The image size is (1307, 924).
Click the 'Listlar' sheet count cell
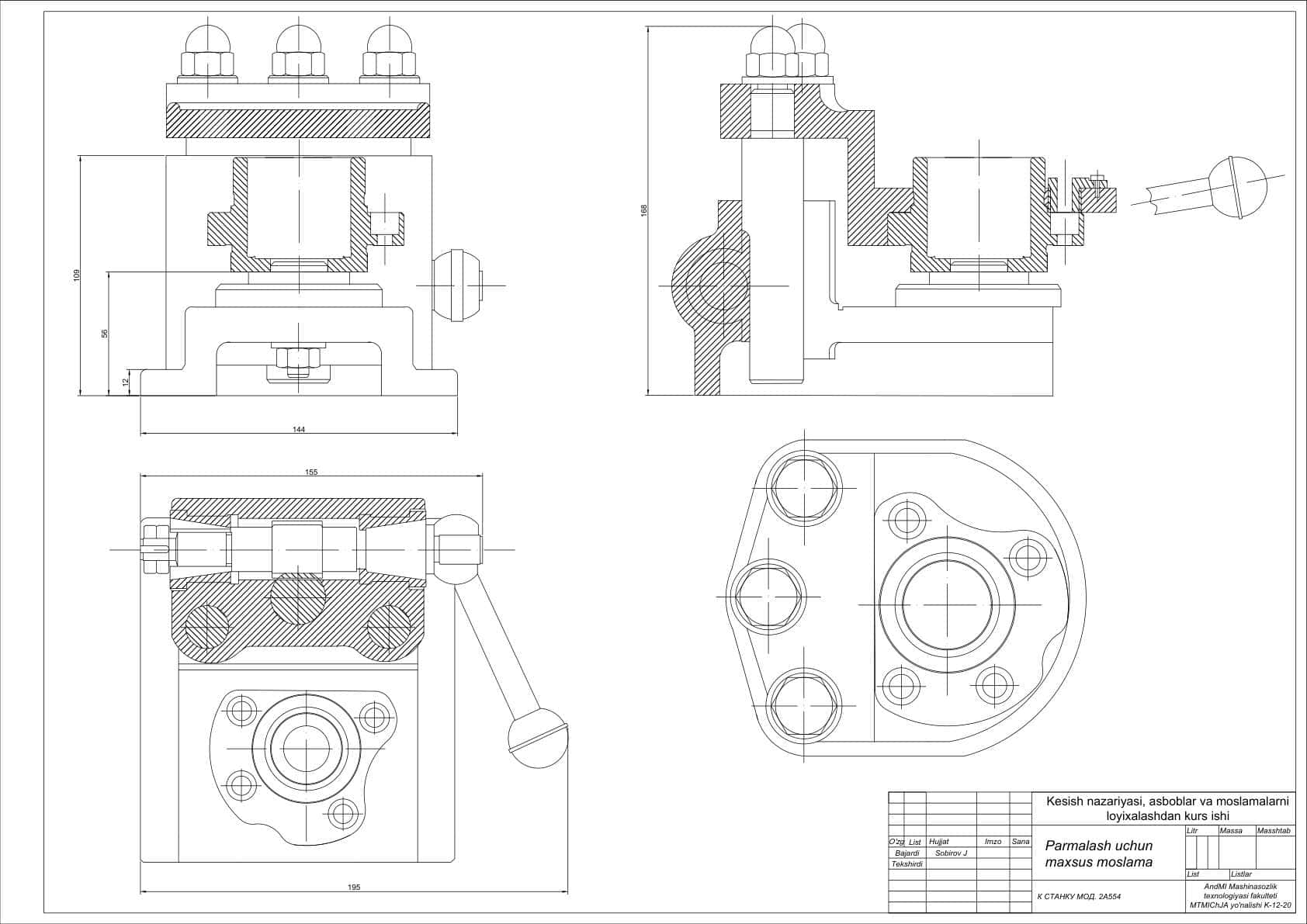(1242, 874)
